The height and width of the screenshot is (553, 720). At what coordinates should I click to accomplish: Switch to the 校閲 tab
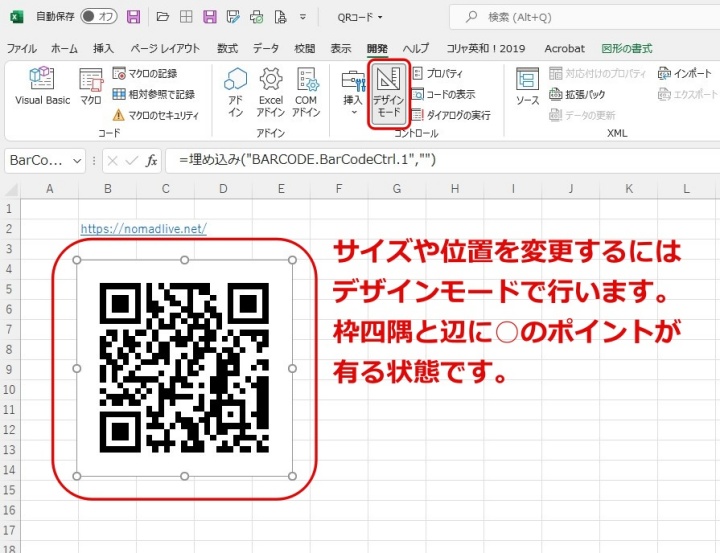coord(304,48)
